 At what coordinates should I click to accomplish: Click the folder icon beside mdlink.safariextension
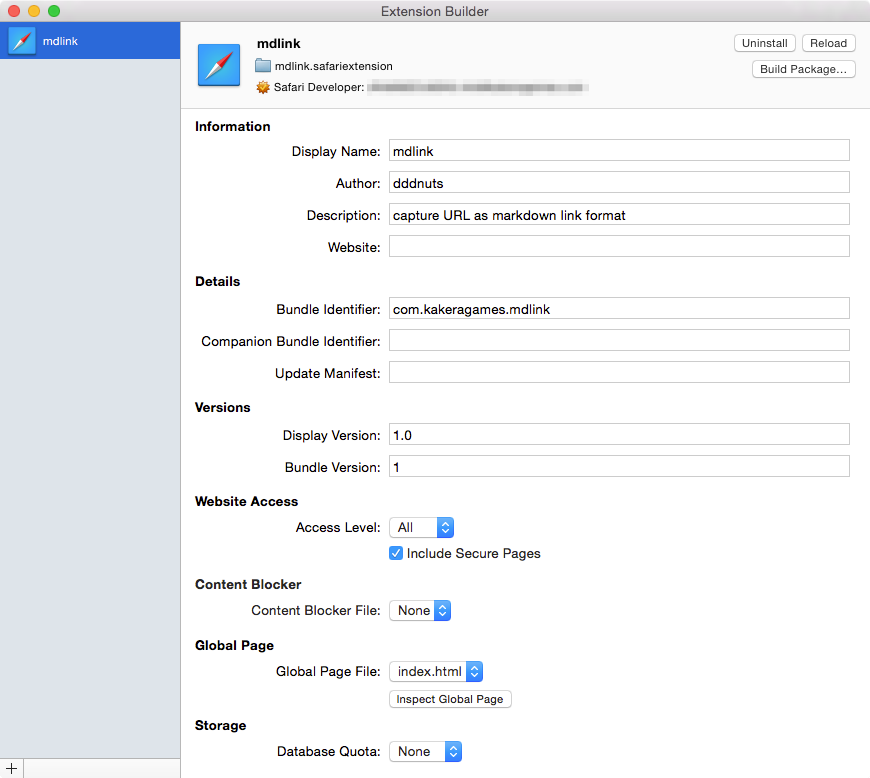[262, 66]
